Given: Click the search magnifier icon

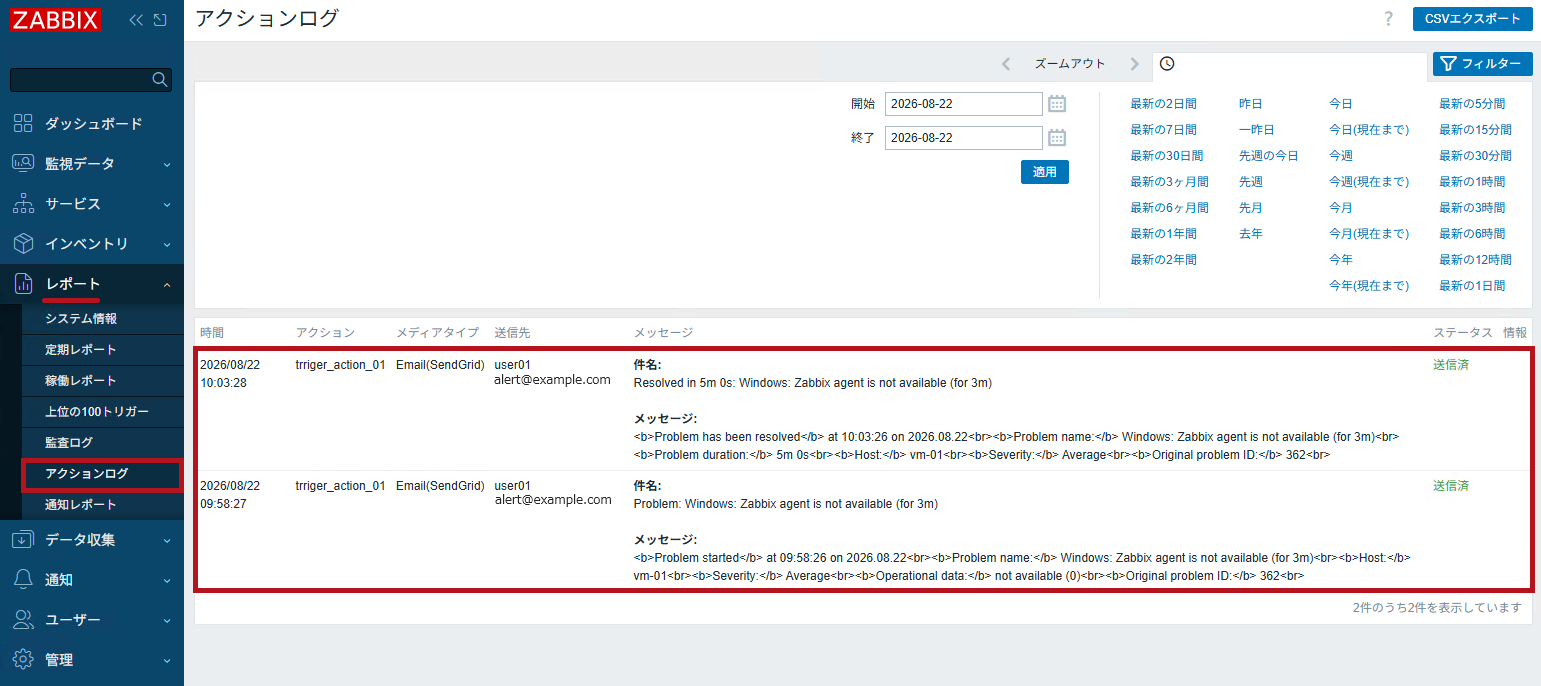Looking at the screenshot, I should tap(159, 79).
